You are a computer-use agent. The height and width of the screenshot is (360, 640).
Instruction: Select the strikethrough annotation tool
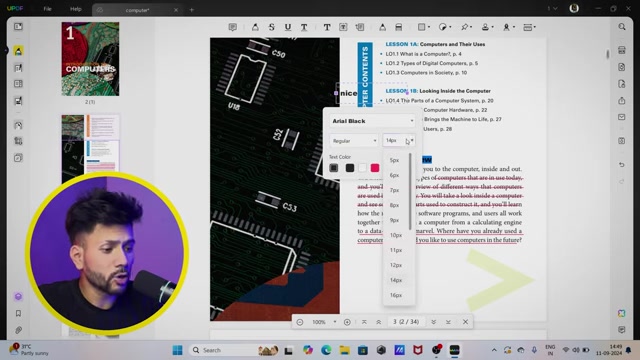[x=271, y=27]
